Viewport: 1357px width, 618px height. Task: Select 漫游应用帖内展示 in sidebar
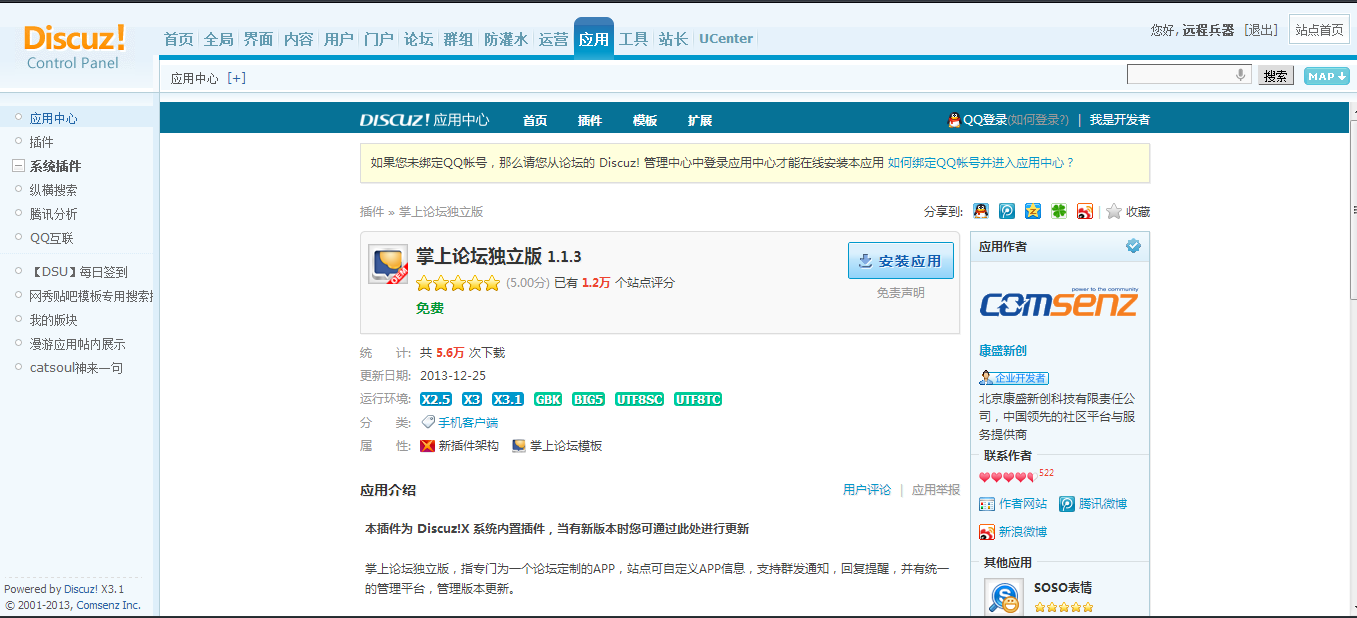point(77,344)
